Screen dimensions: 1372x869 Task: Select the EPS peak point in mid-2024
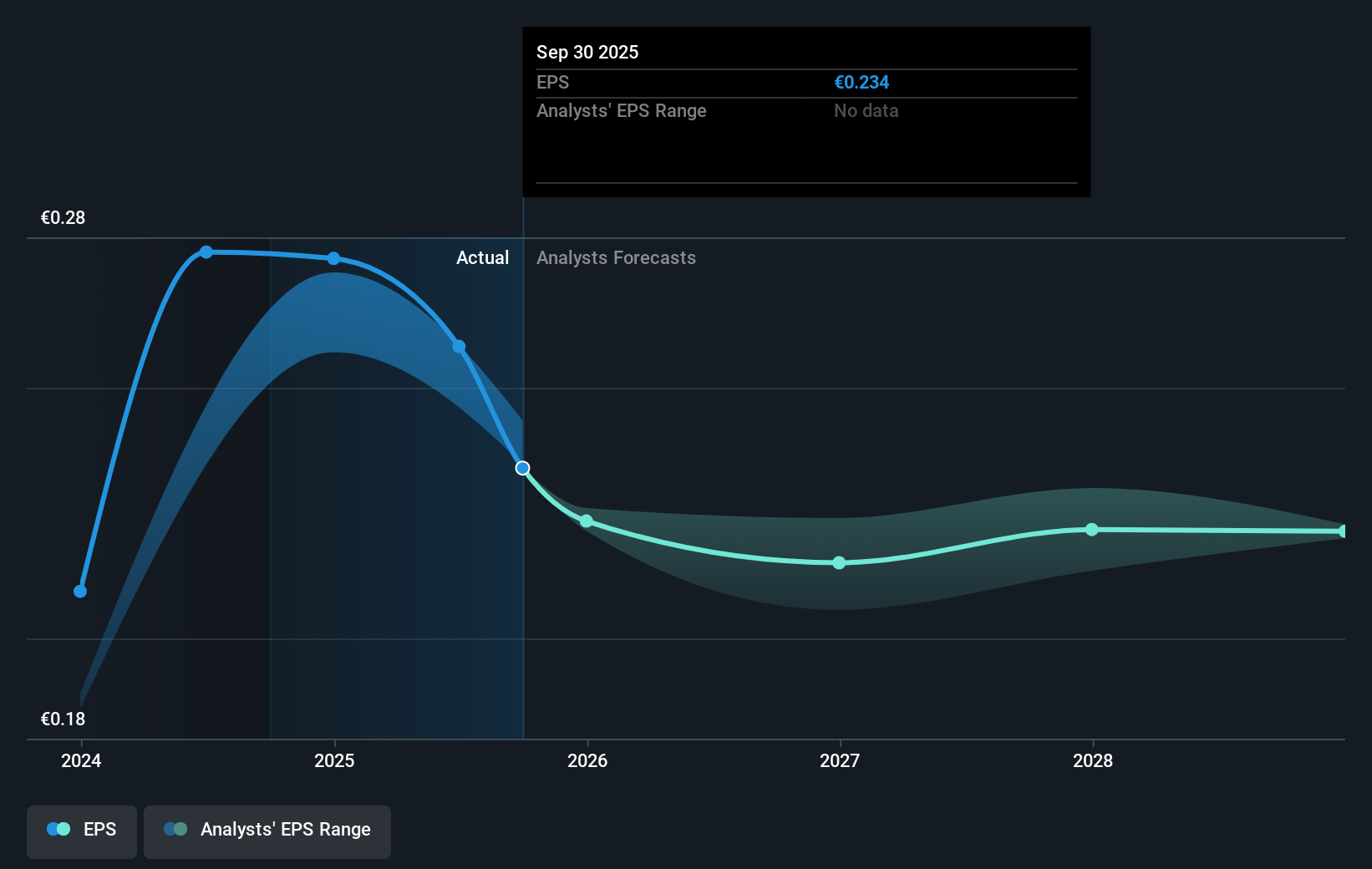tap(206, 252)
